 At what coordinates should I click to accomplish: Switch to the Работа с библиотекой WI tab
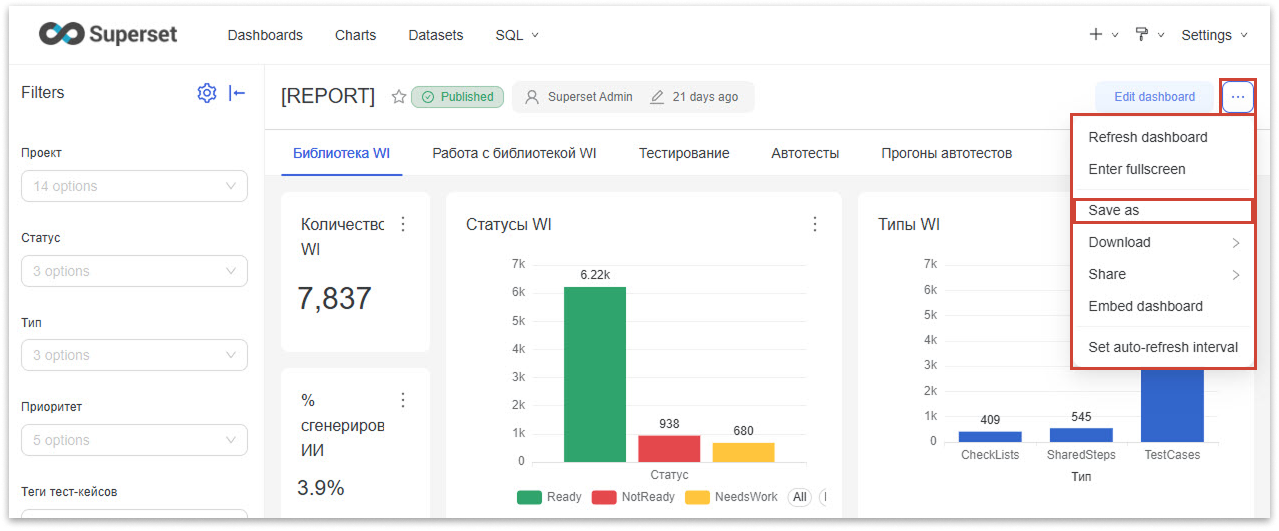click(514, 153)
